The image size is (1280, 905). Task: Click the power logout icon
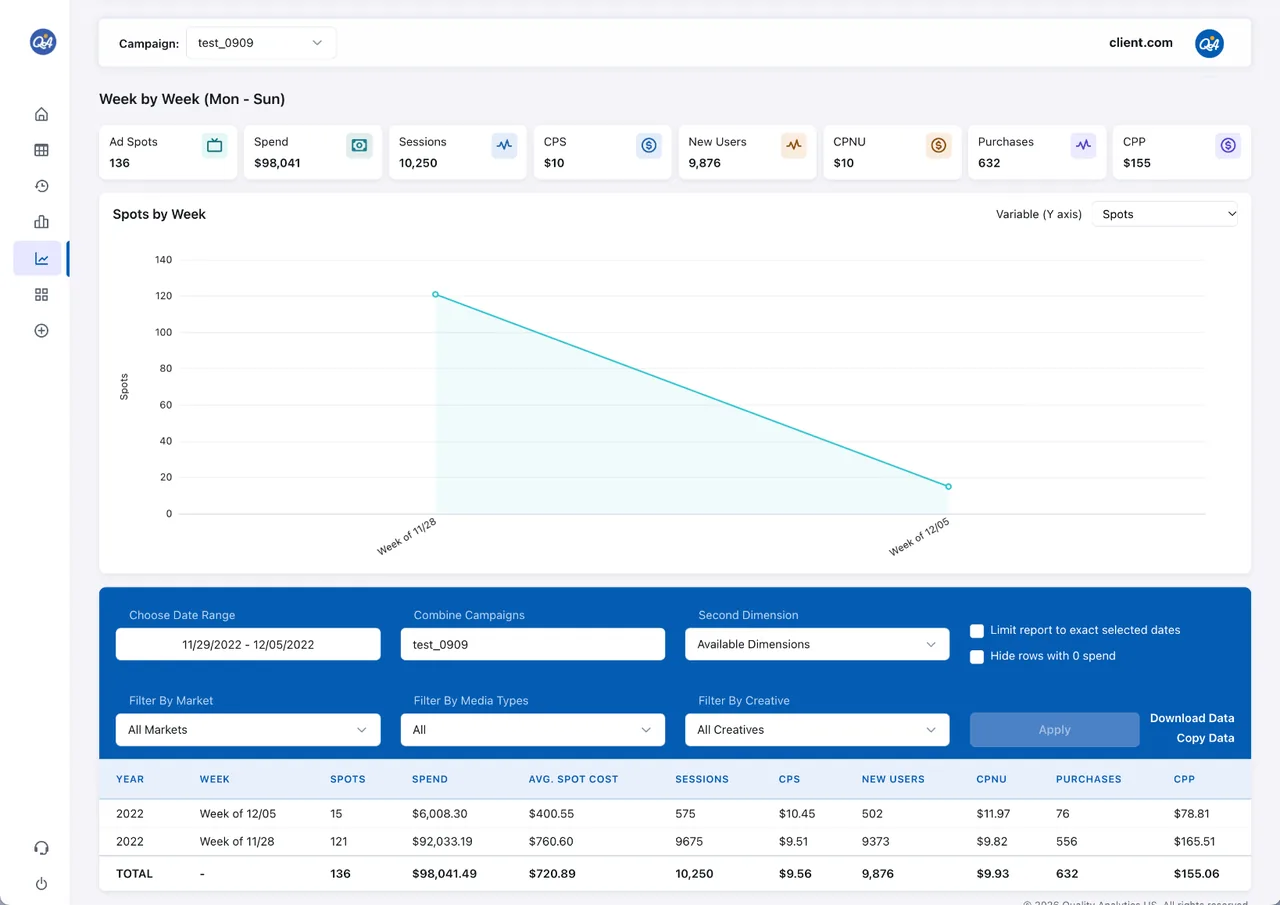(41, 884)
